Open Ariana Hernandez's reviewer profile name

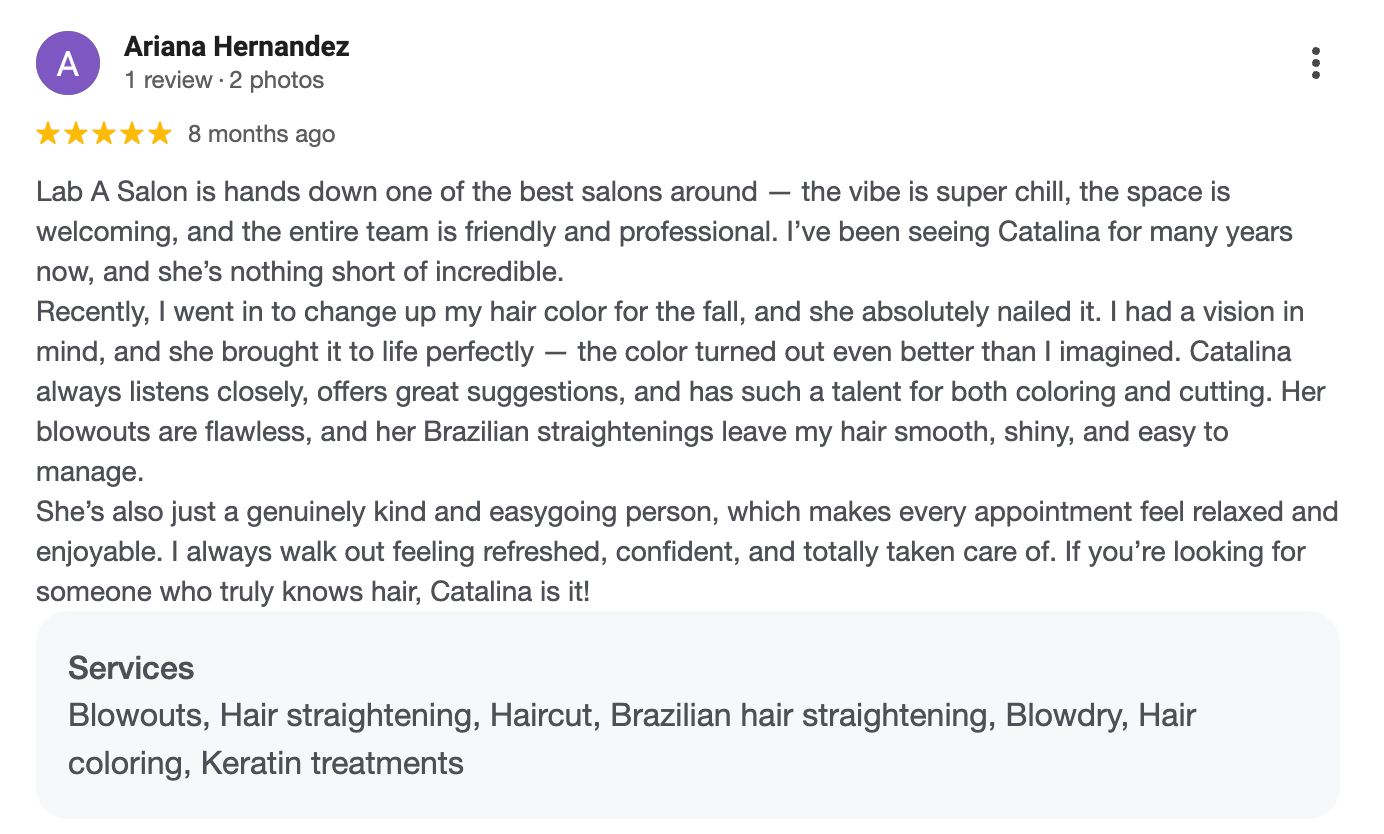tap(237, 46)
